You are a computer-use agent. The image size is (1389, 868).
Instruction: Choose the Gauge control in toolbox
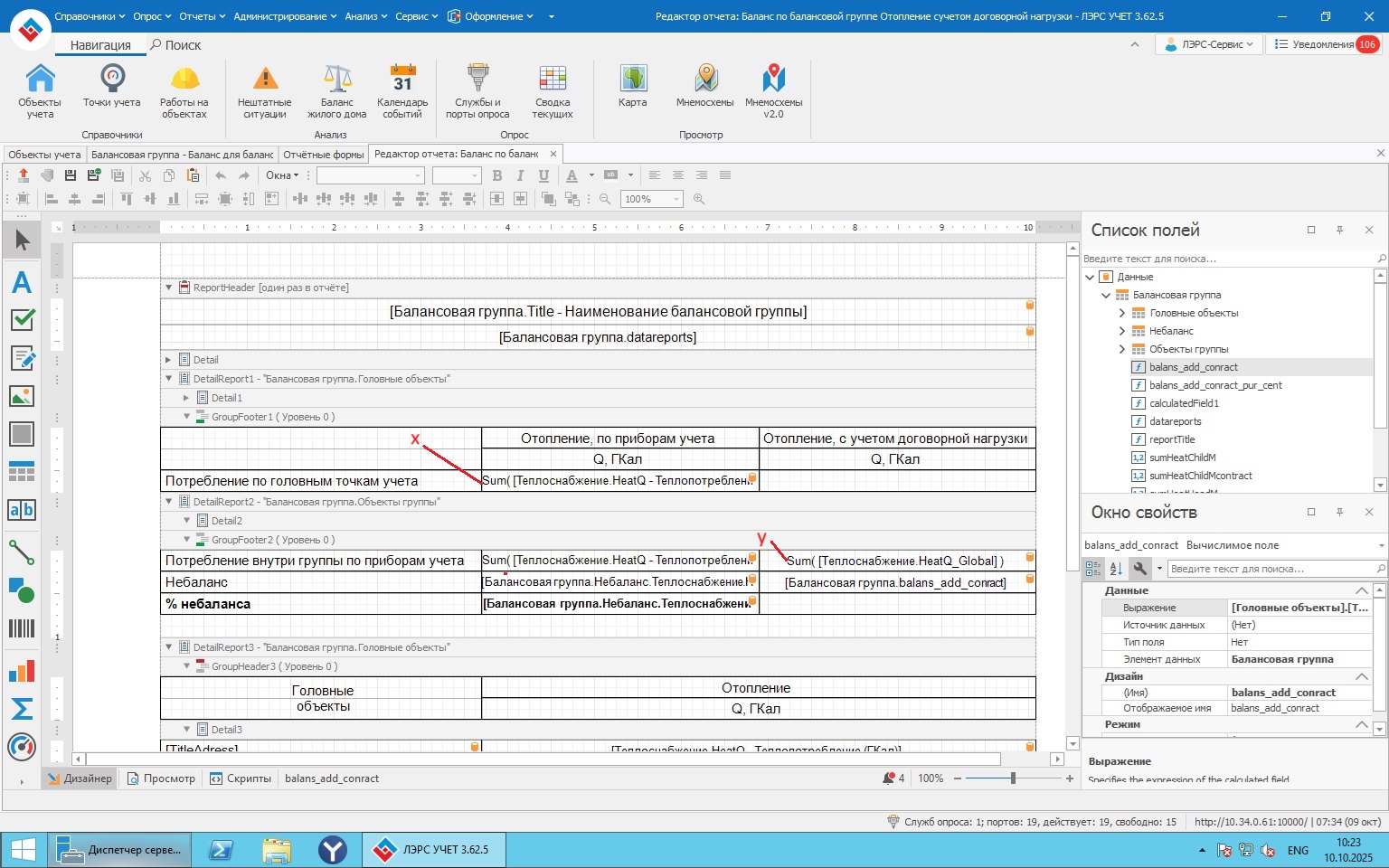pyautogui.click(x=22, y=747)
